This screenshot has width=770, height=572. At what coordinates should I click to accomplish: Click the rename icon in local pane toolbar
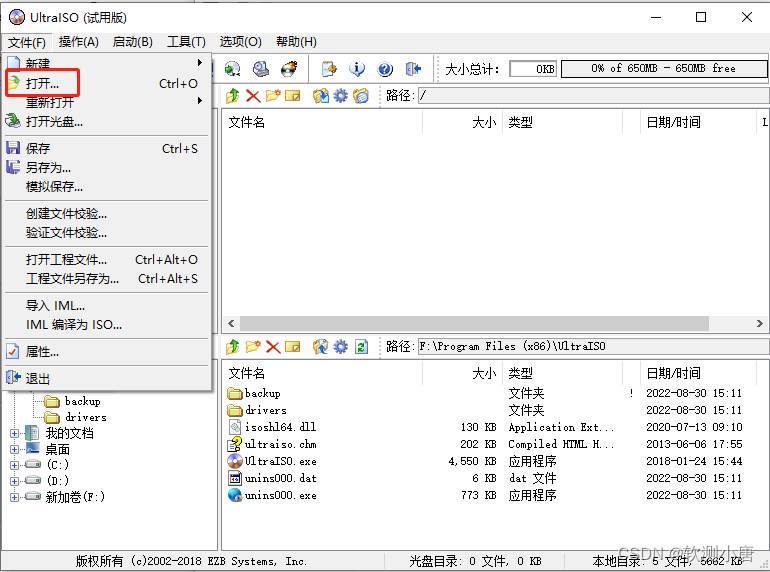pyautogui.click(x=293, y=347)
